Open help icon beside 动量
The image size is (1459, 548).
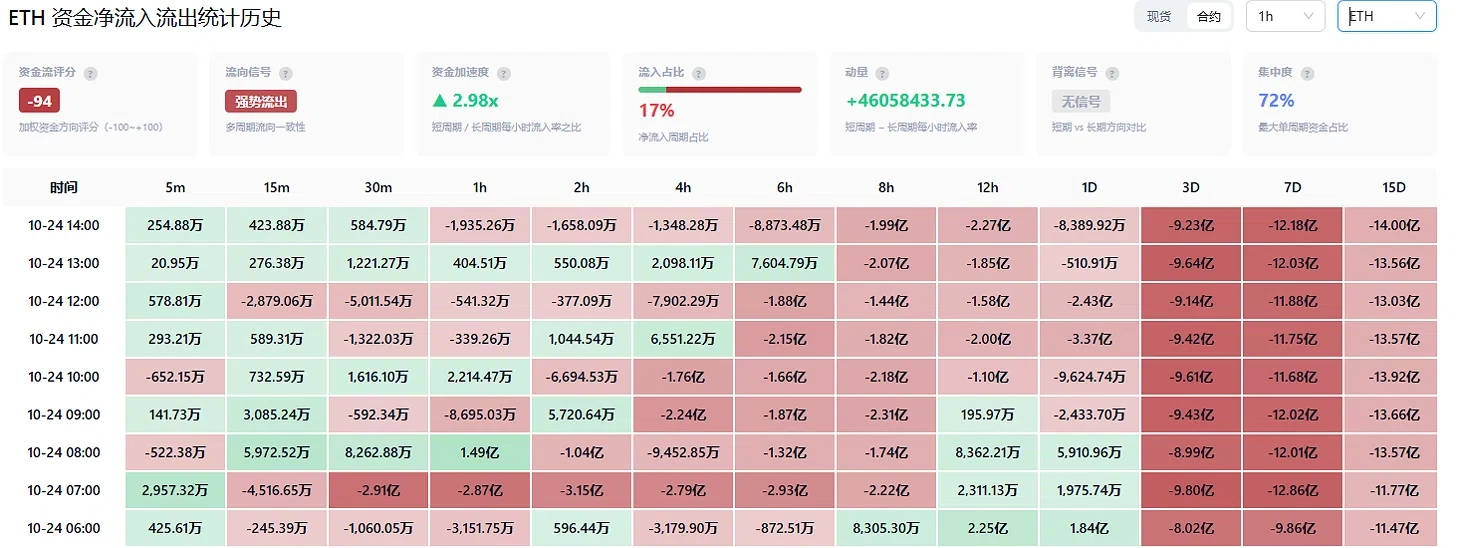click(882, 74)
